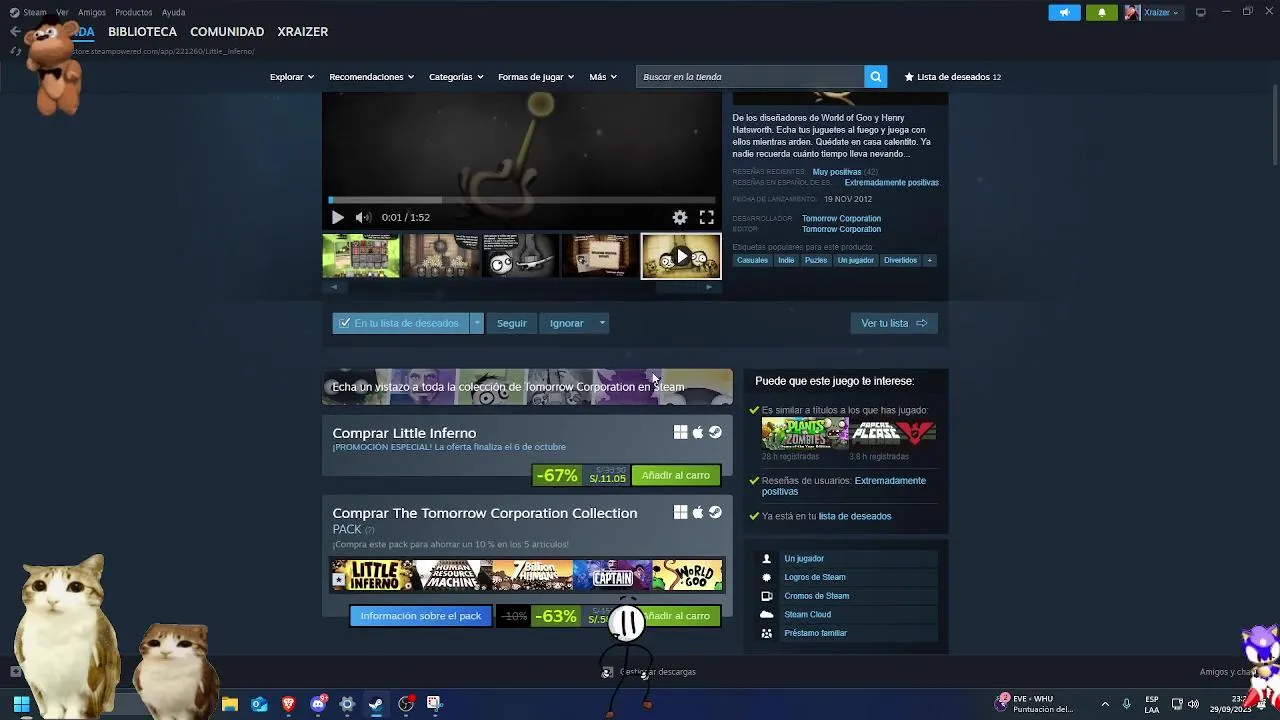Click the Steam Cloud cloud icon
The height and width of the screenshot is (720, 1280).
click(767, 614)
